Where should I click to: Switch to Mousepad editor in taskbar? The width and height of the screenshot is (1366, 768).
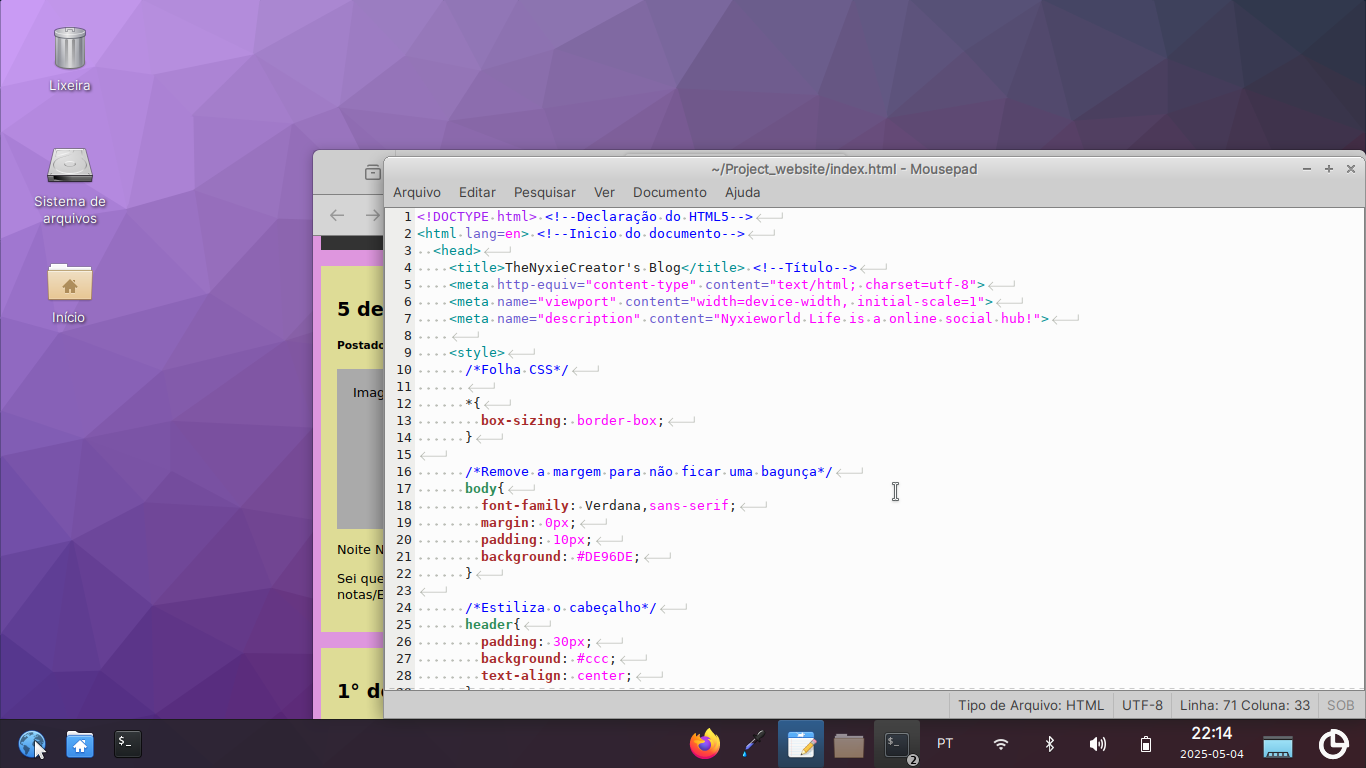coord(801,744)
